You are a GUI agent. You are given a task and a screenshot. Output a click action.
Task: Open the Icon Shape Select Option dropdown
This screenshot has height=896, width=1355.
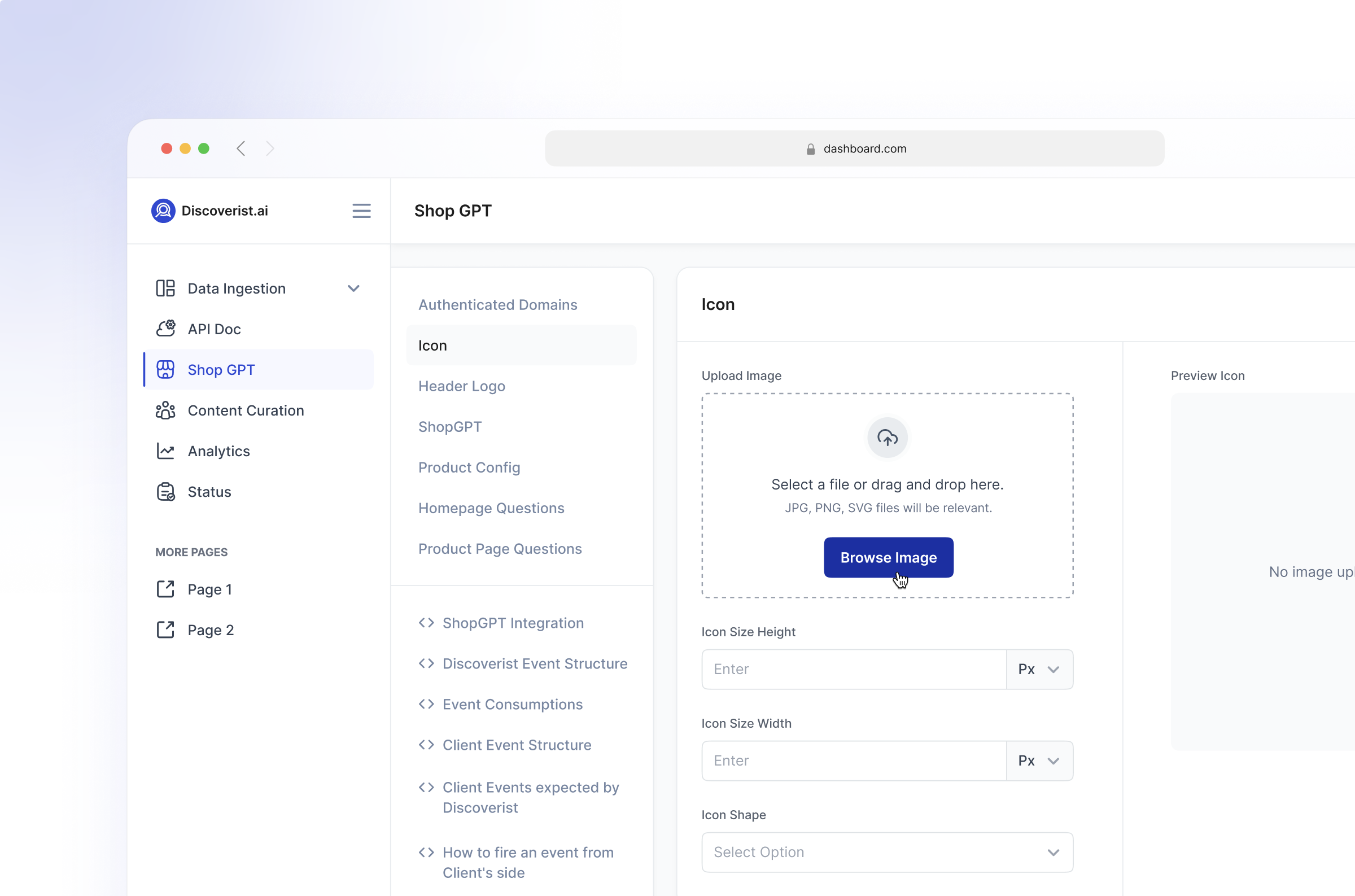click(x=886, y=852)
